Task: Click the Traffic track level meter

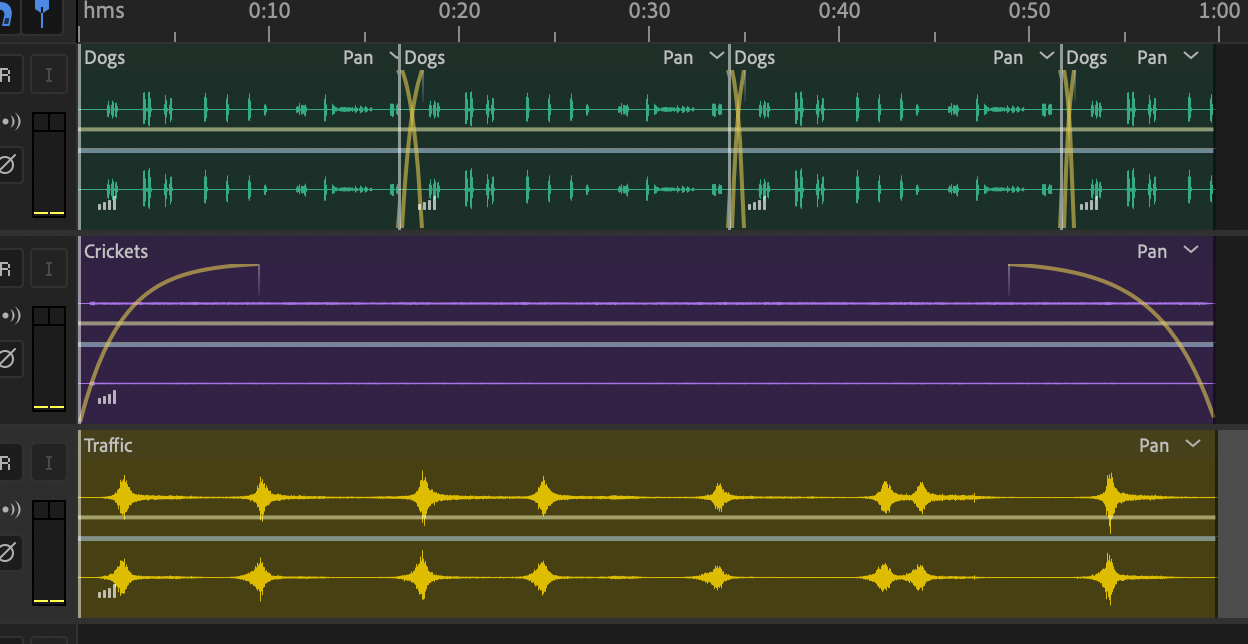Action: point(49,552)
